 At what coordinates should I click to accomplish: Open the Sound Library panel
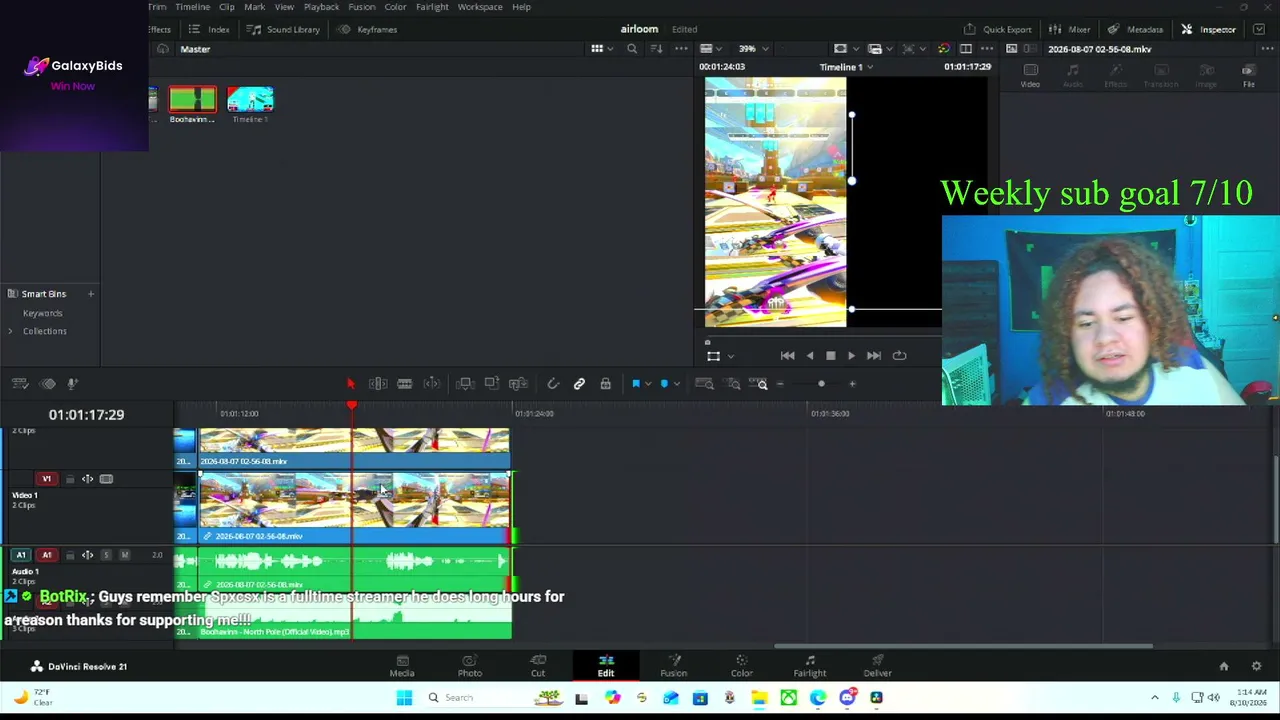tap(283, 29)
